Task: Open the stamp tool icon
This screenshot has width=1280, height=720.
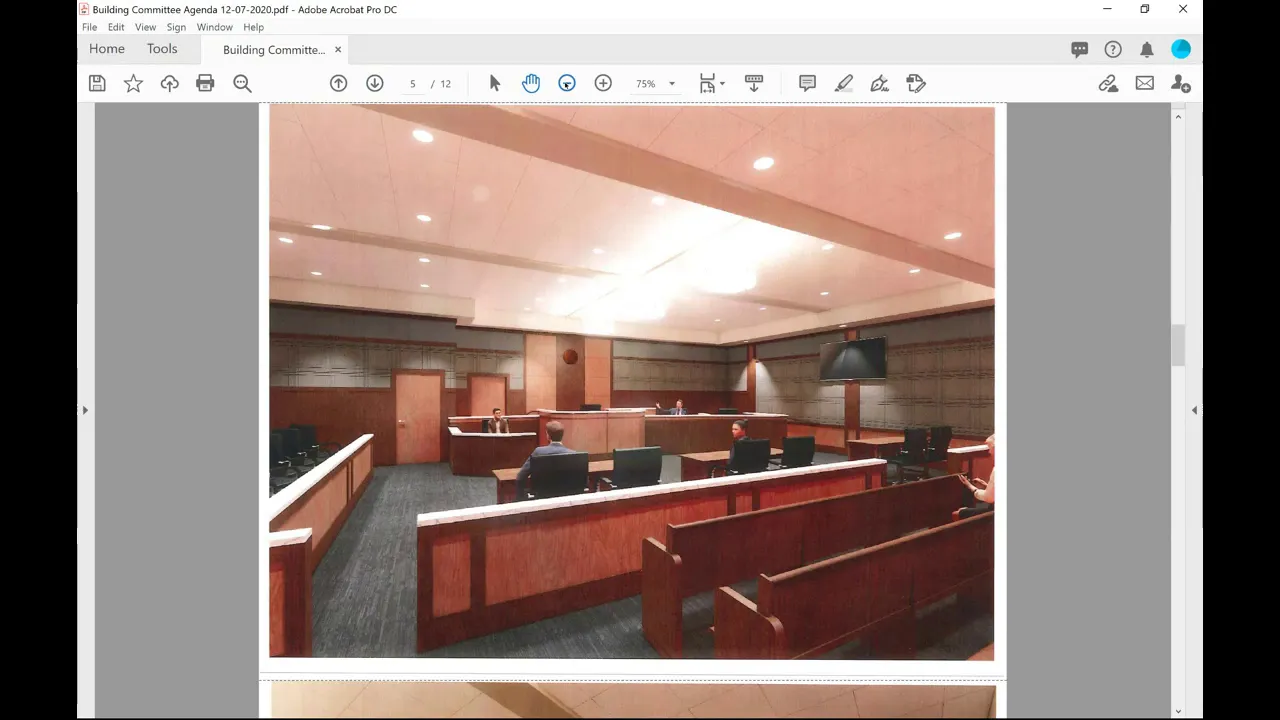Action: 916,84
